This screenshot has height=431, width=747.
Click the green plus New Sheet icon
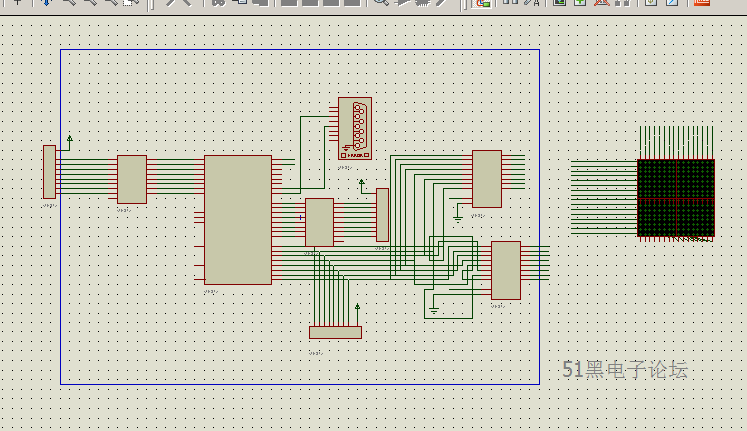click(579, 3)
